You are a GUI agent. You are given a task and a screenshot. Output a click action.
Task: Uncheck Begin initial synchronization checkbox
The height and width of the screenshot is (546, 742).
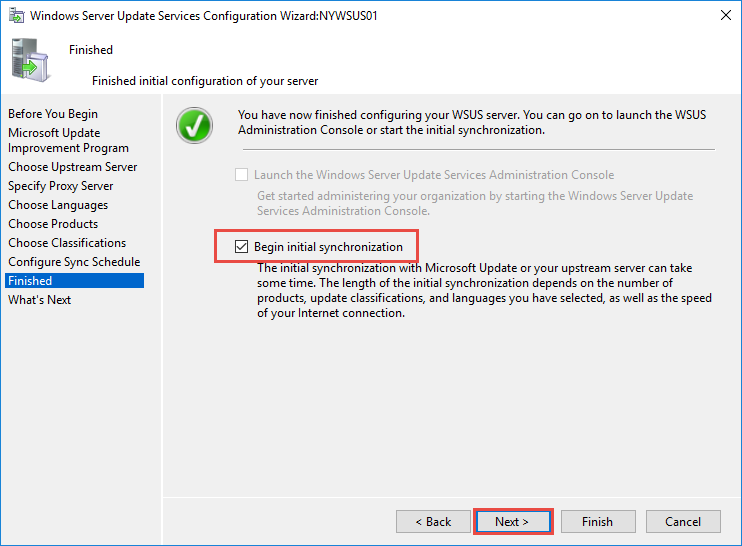(x=241, y=247)
